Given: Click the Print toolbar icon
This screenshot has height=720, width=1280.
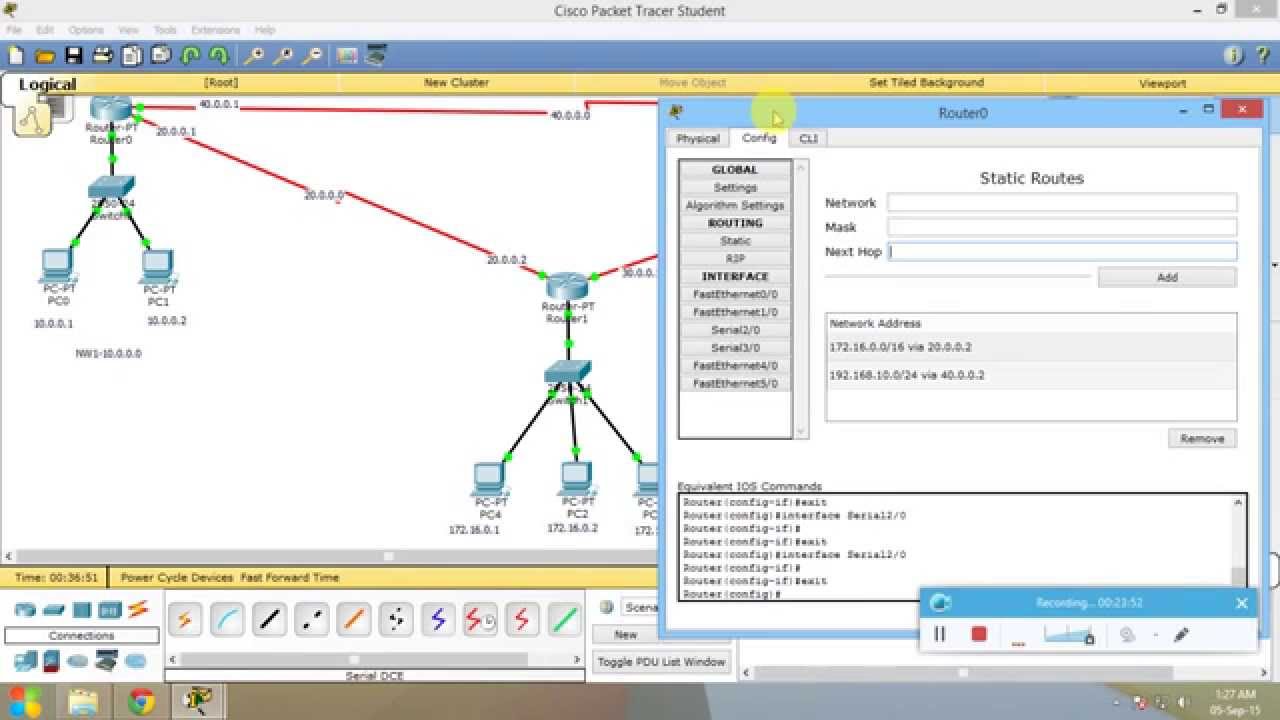Looking at the screenshot, I should [103, 55].
